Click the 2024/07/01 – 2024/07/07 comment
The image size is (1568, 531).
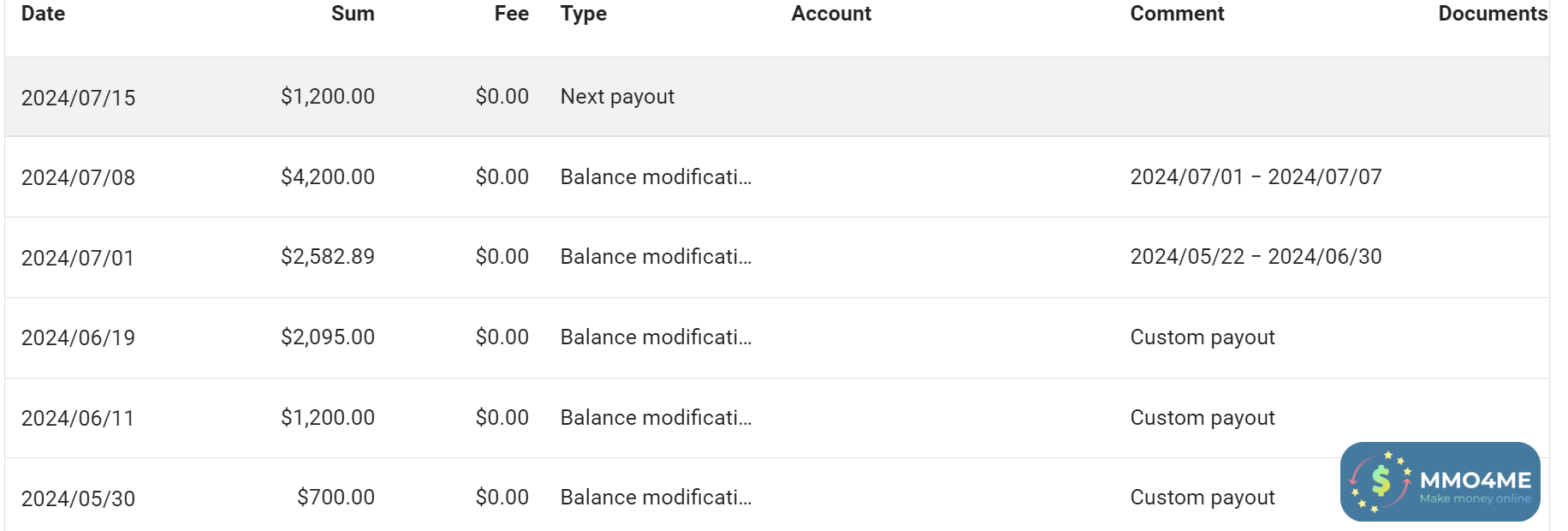pyautogui.click(x=1256, y=177)
